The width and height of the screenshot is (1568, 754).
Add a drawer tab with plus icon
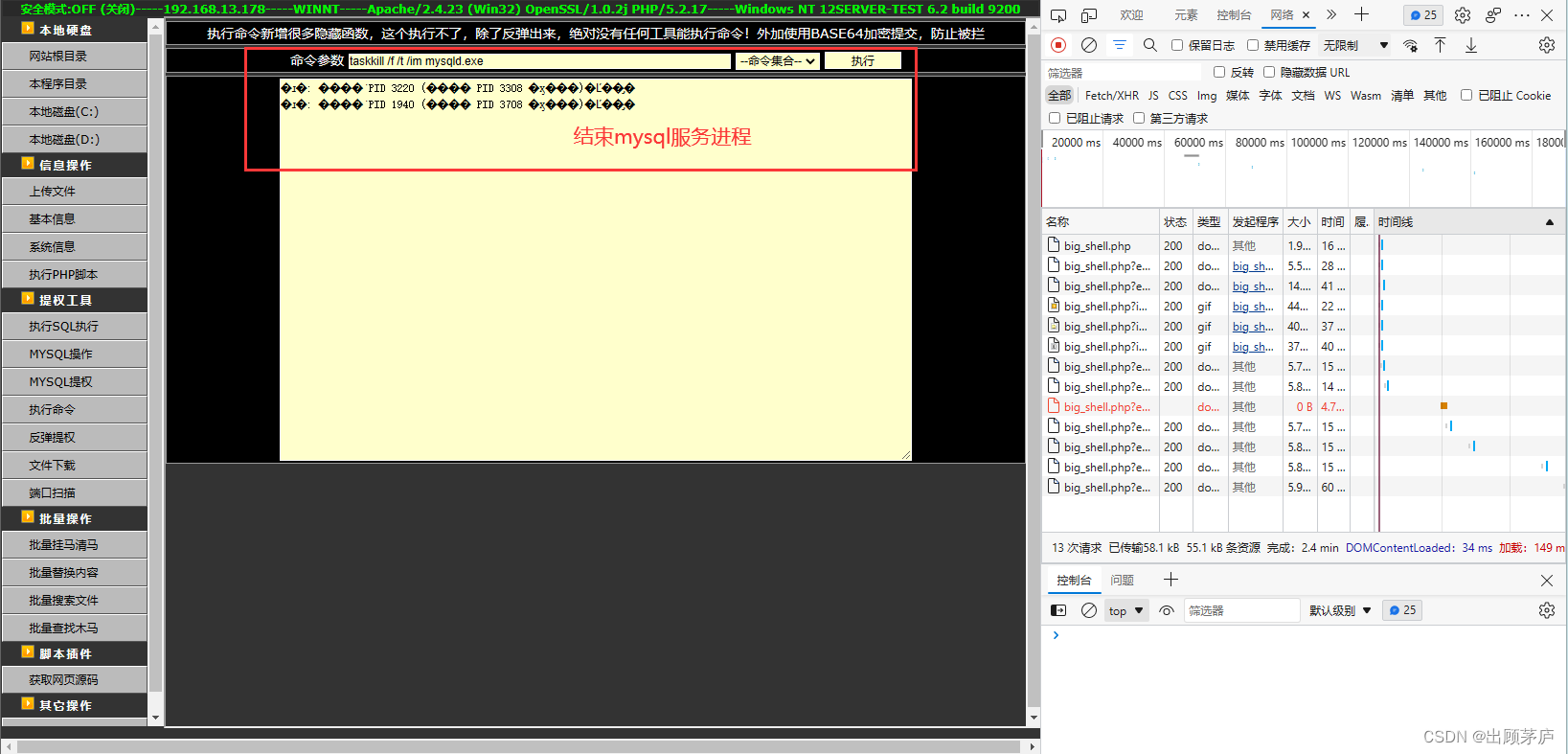click(1170, 580)
